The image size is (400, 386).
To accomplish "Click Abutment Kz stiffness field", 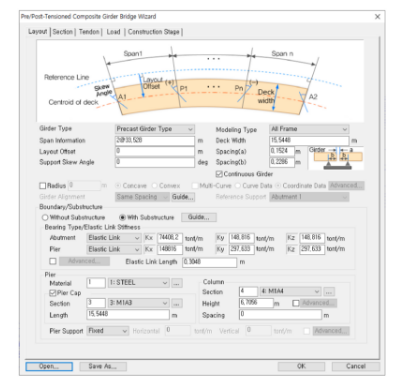I will pyautogui.click(x=312, y=238).
